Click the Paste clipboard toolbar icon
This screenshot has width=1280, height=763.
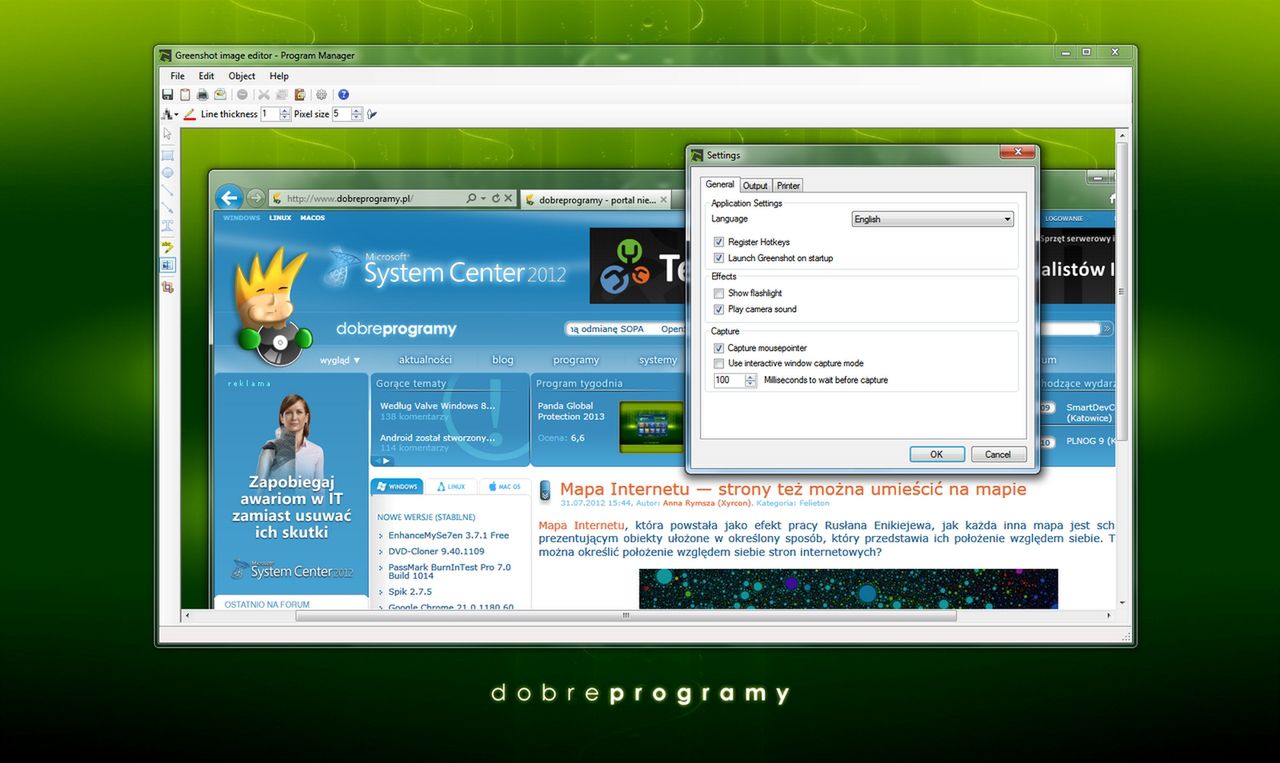300,95
